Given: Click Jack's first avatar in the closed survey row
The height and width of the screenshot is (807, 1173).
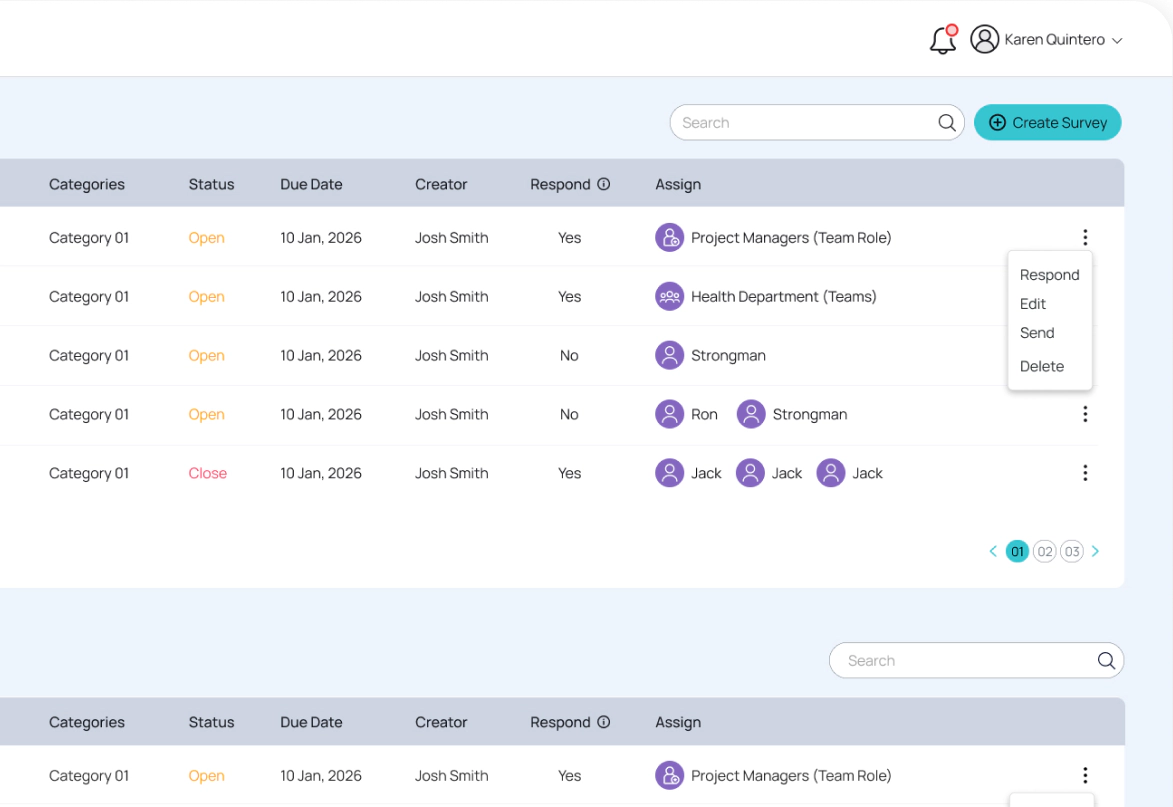Looking at the screenshot, I should click(669, 472).
